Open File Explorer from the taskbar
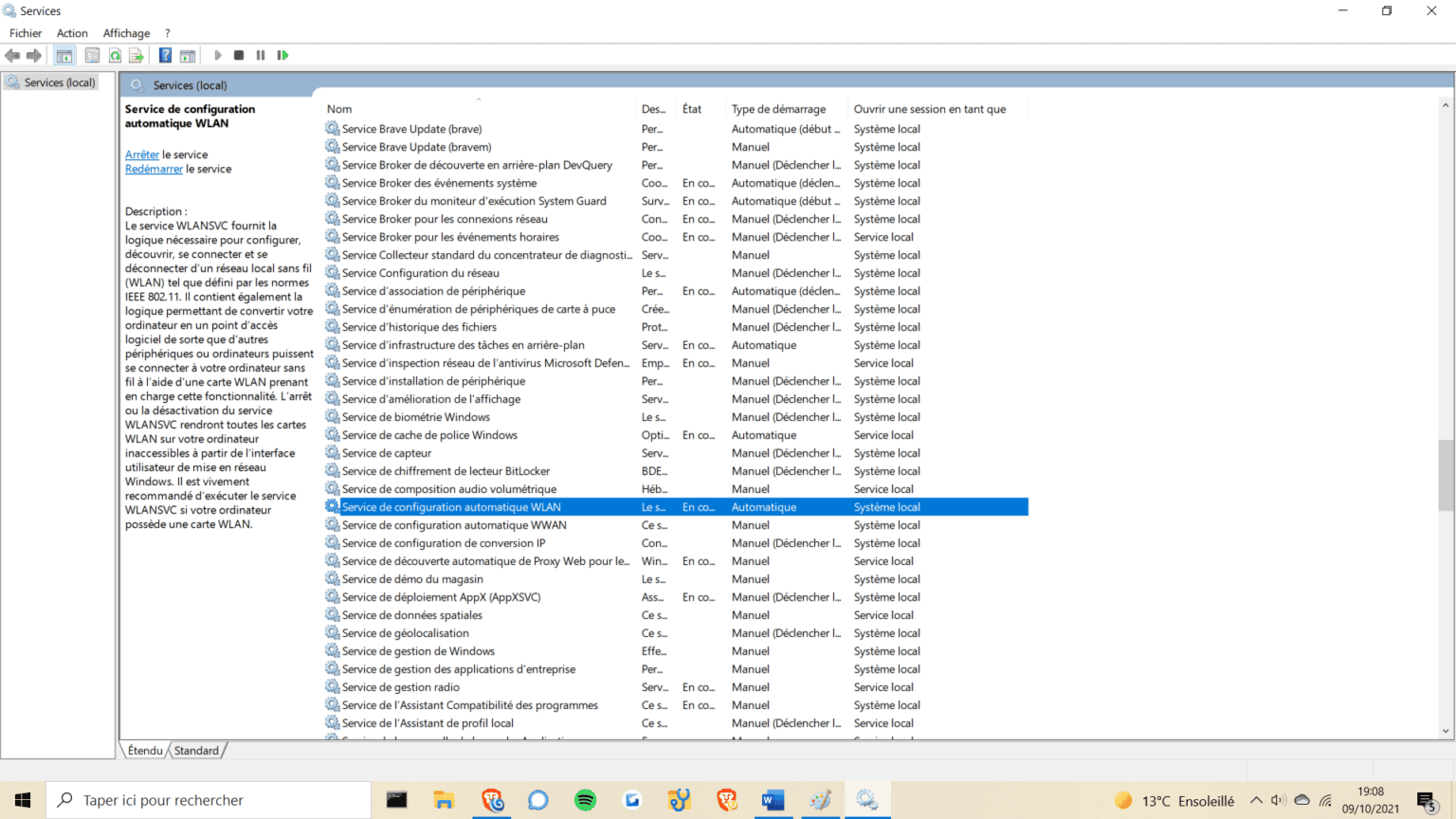Screen dimensions: 1456x819 444,800
